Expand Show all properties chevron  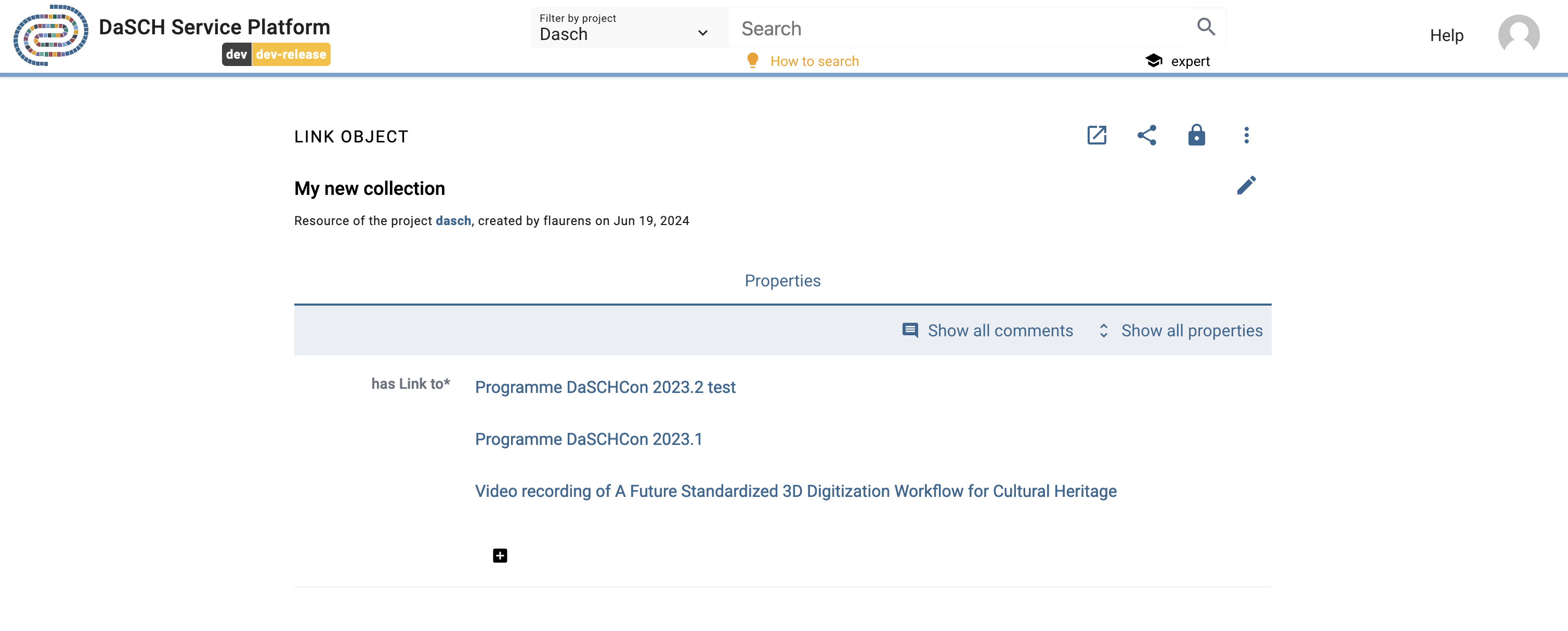coord(1105,330)
